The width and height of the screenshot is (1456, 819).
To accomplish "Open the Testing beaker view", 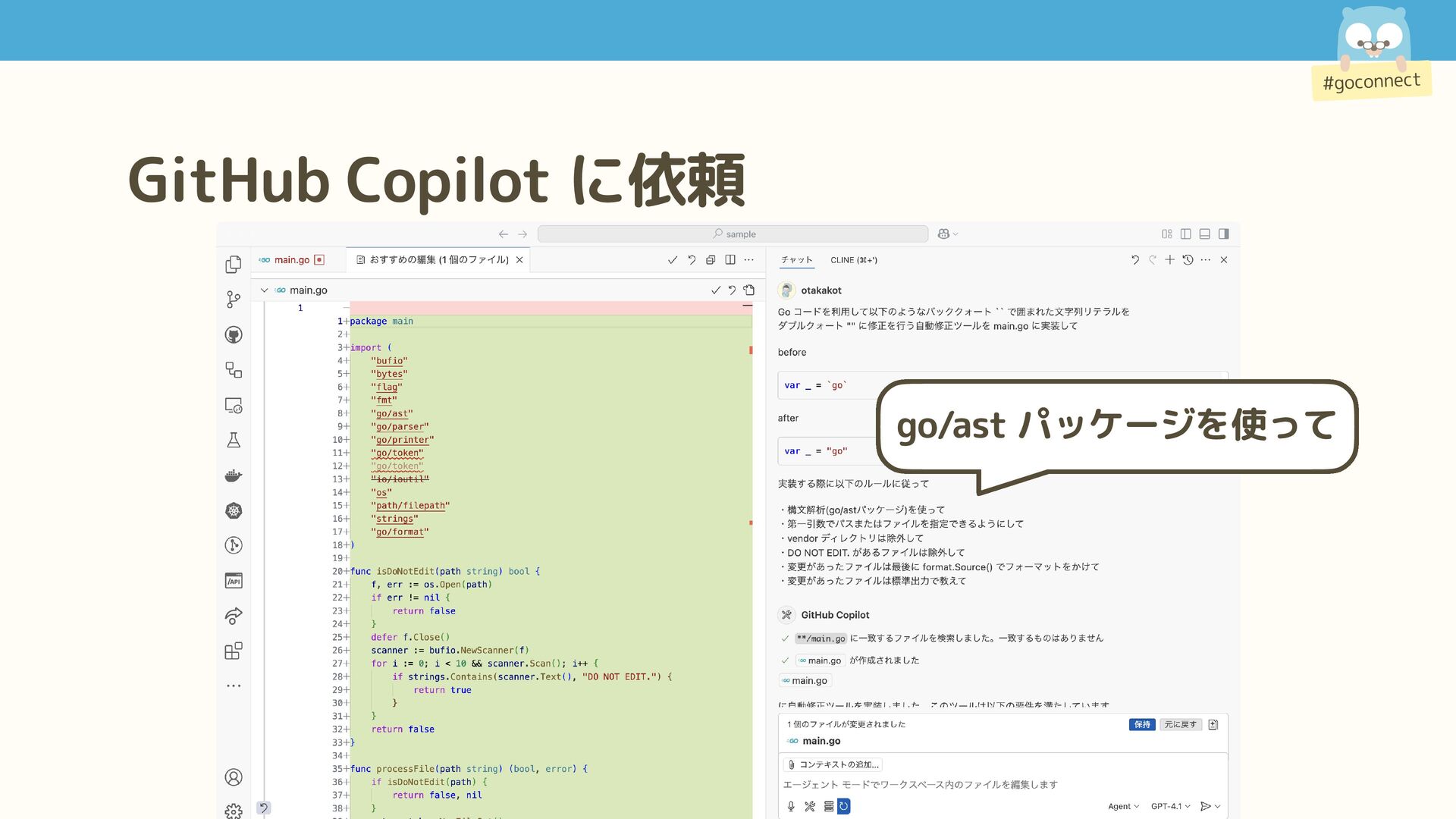I will 234,440.
